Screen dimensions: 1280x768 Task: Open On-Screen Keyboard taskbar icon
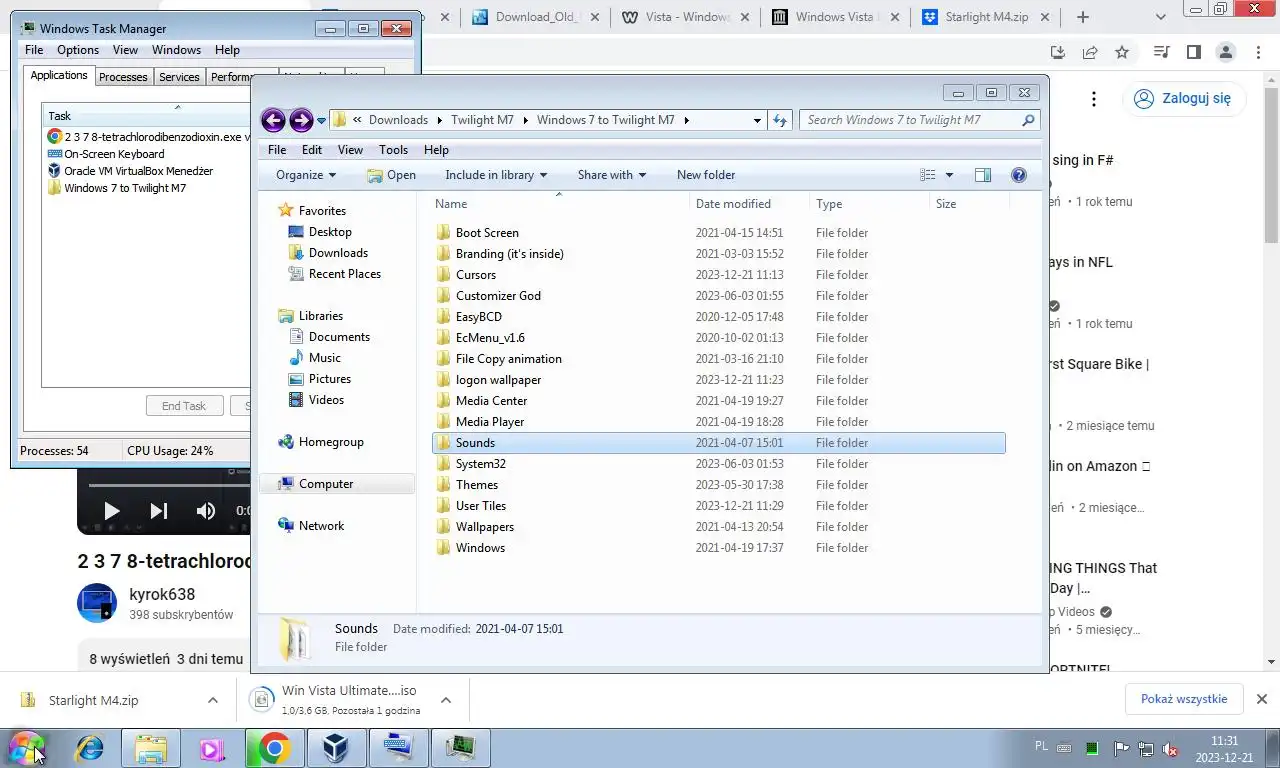399,747
